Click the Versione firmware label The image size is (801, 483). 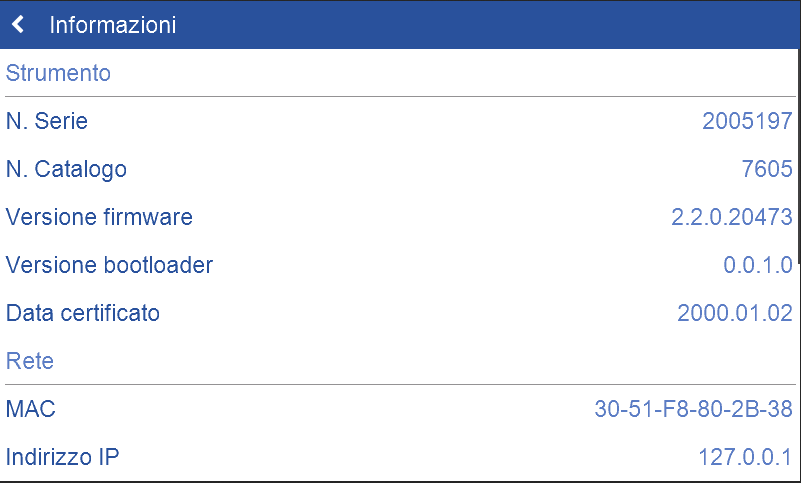click(x=99, y=217)
